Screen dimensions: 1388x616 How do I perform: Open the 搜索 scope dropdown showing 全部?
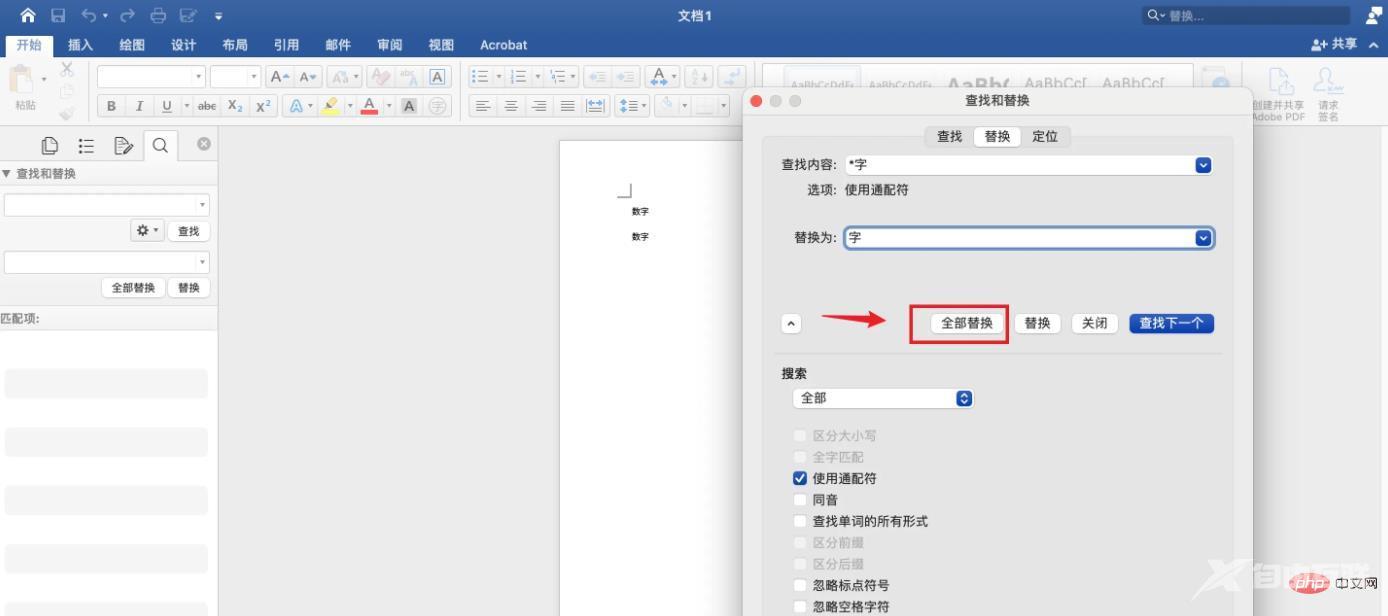point(882,398)
